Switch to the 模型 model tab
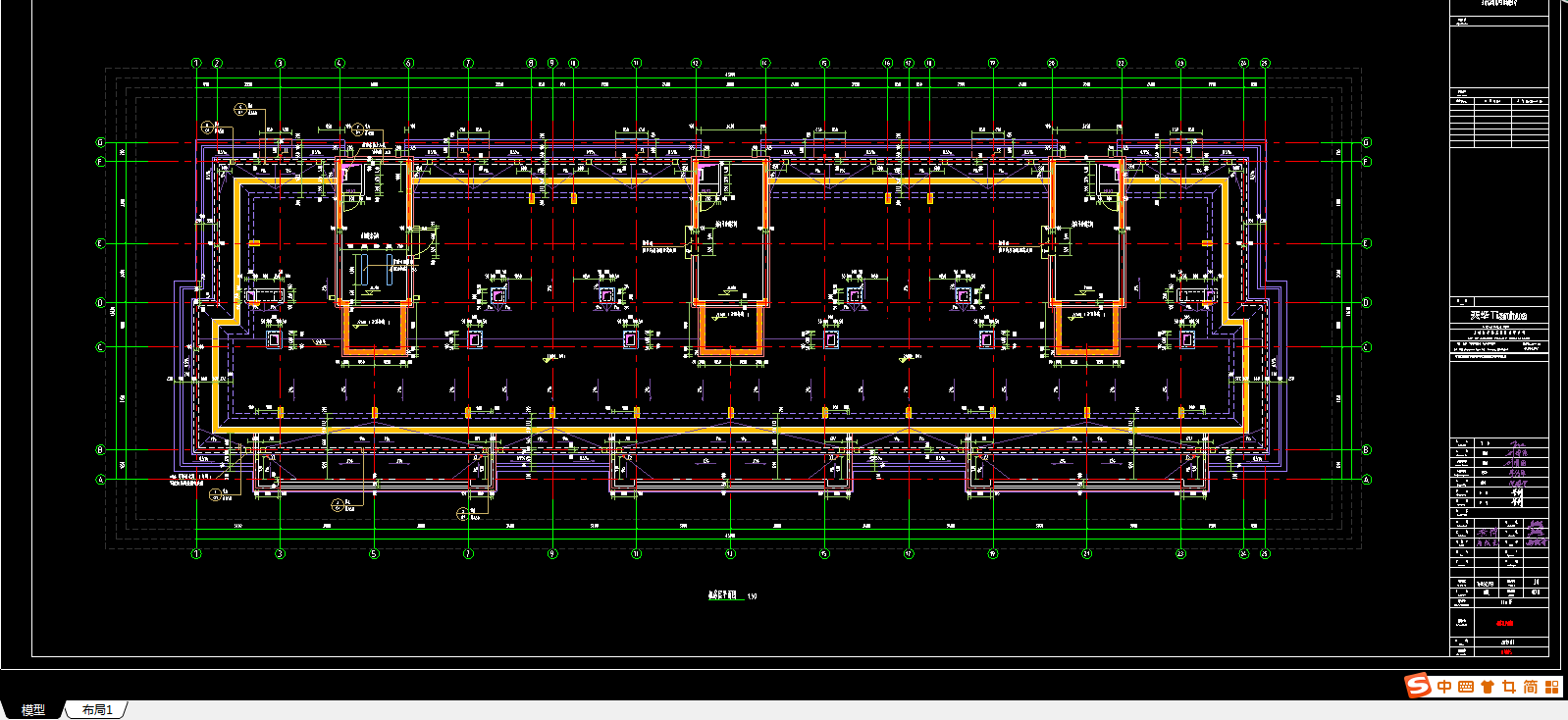This screenshot has width=1568, height=720. (32, 710)
